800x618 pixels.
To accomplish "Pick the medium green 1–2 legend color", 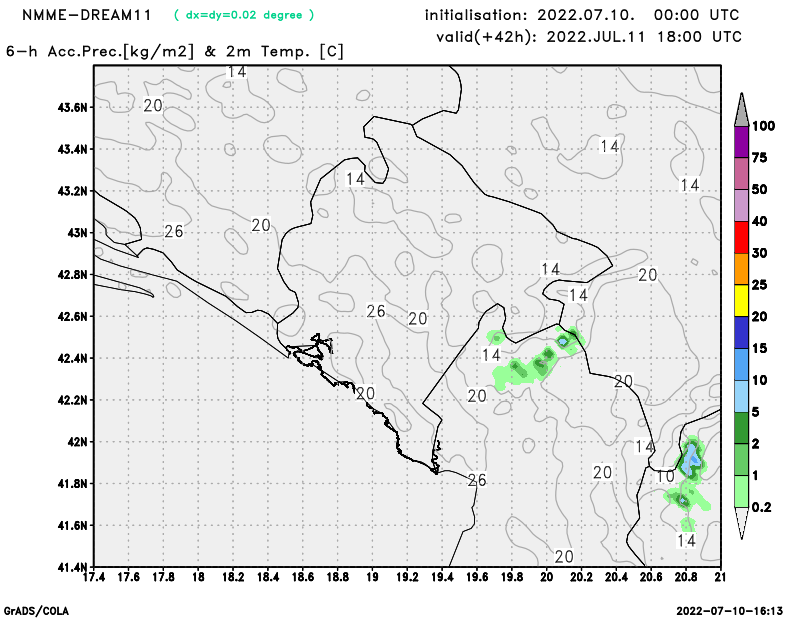I will 741,459.
